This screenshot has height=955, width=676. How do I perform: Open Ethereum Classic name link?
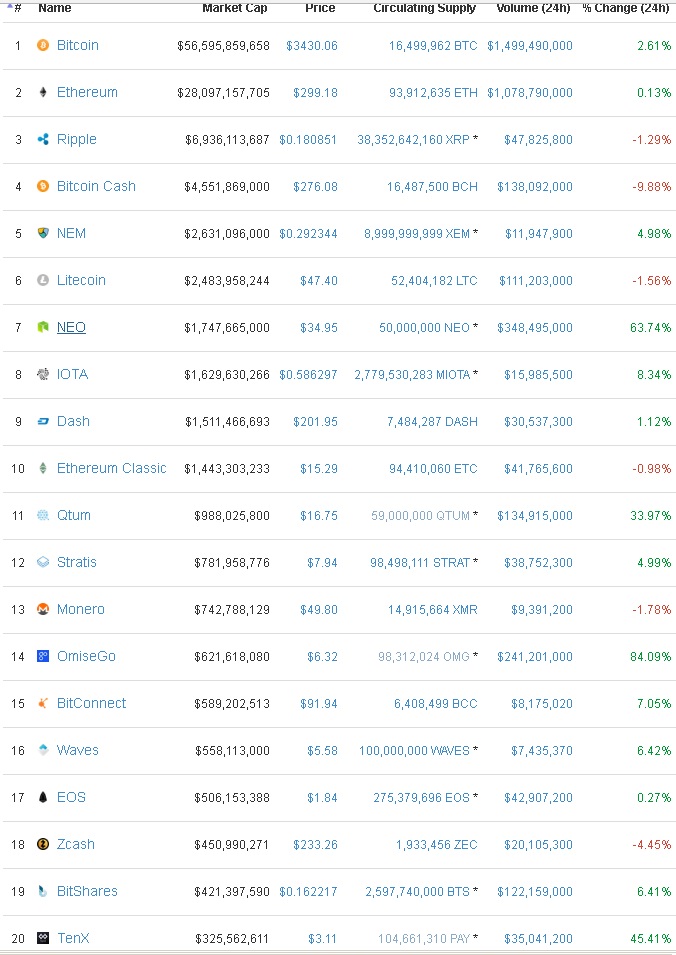coord(111,468)
